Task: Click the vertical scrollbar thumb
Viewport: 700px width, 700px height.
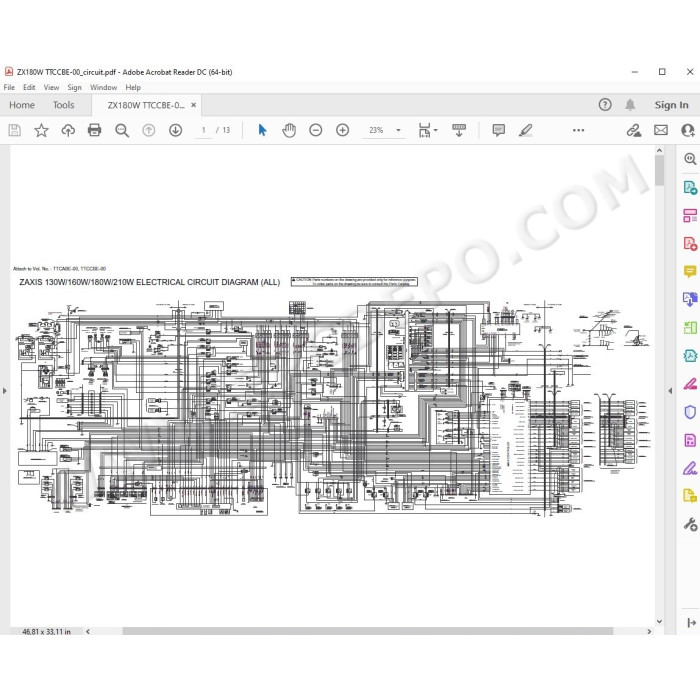Action: click(x=659, y=170)
